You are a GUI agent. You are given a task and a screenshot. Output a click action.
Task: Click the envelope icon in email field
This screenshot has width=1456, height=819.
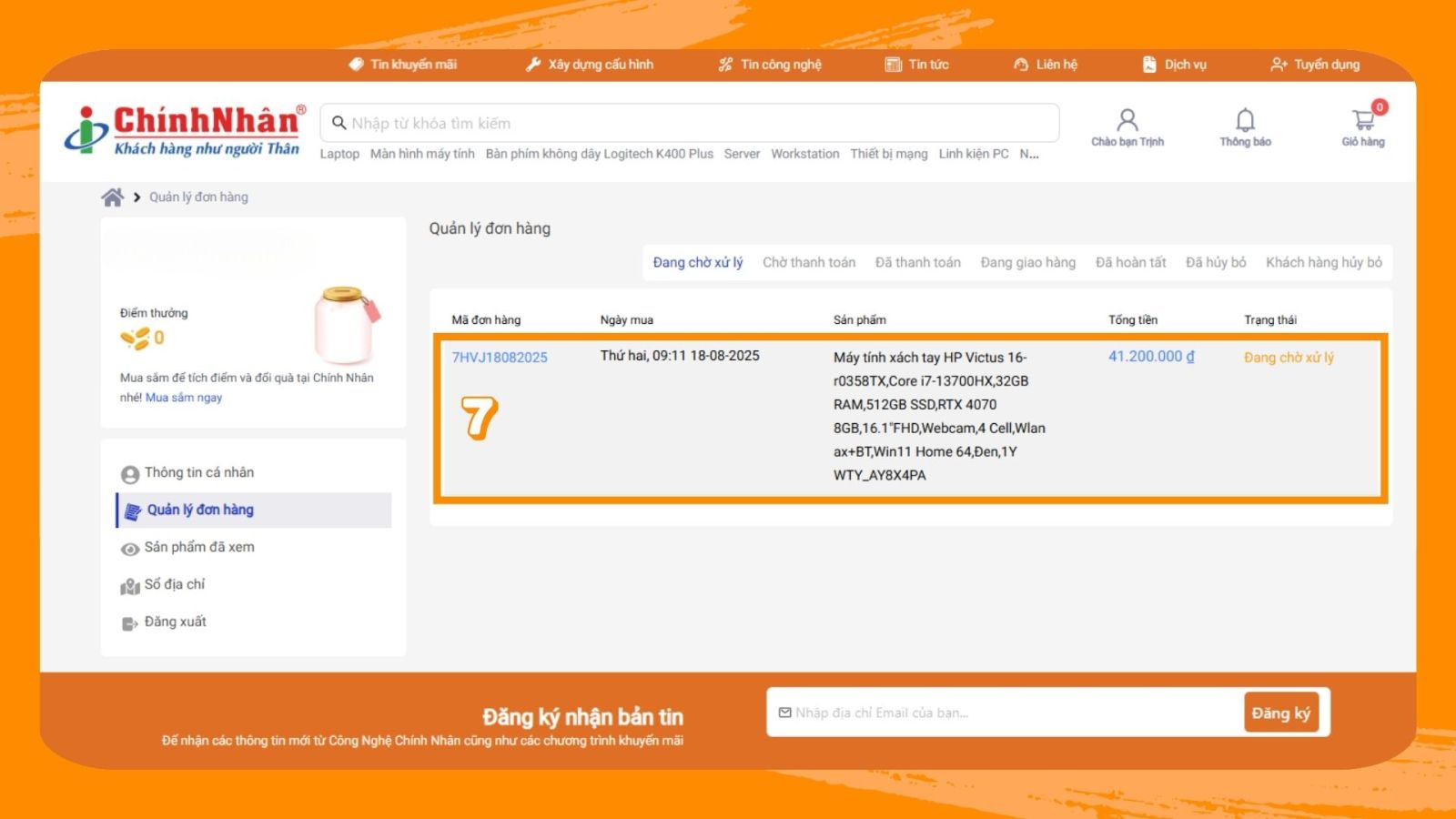coord(784,713)
